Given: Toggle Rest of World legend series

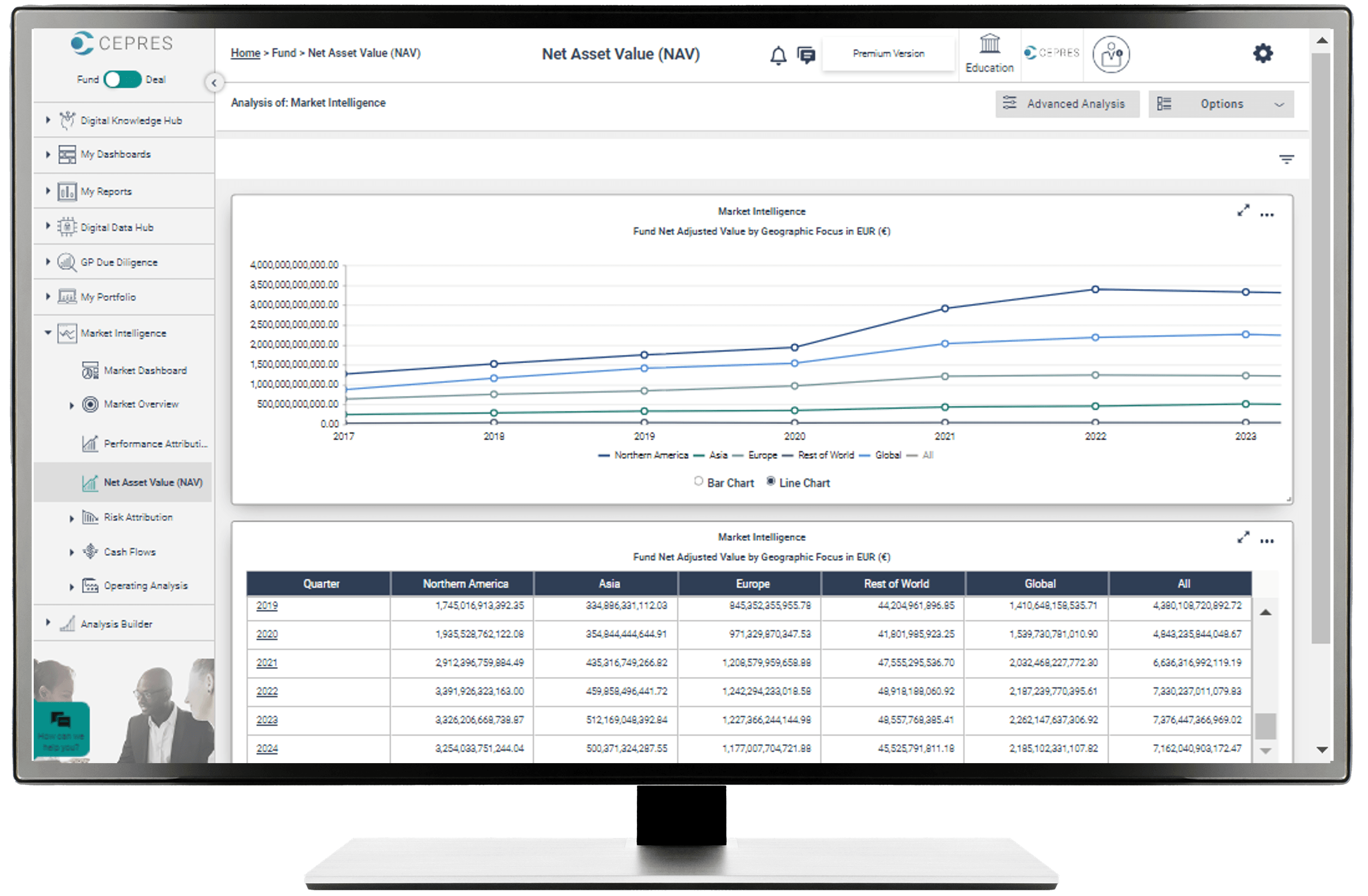Looking at the screenshot, I should [818, 456].
